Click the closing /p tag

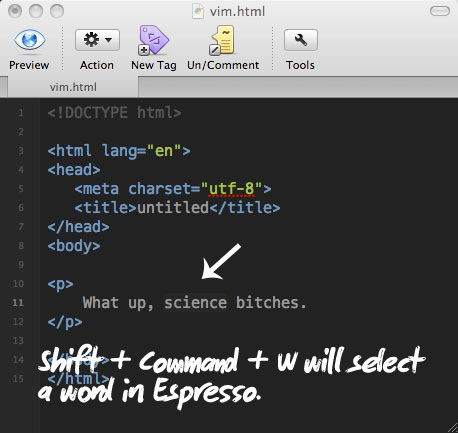[x=65, y=322]
